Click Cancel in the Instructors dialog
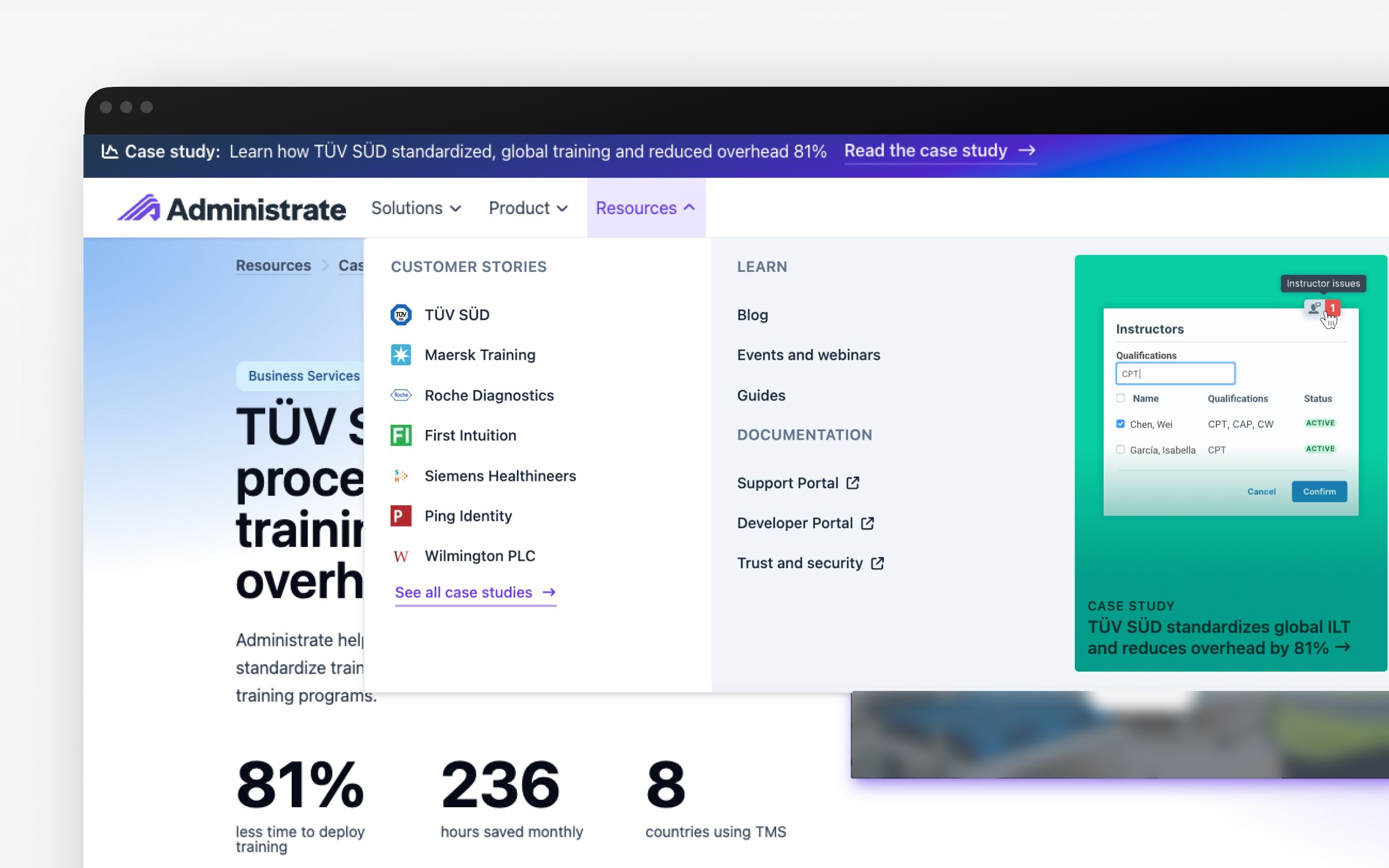Viewport: 1389px width, 868px height. (1261, 491)
